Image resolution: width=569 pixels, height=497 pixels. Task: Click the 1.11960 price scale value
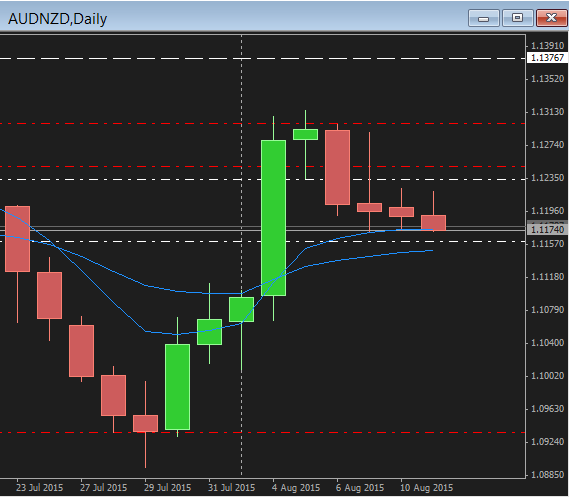[547, 211]
